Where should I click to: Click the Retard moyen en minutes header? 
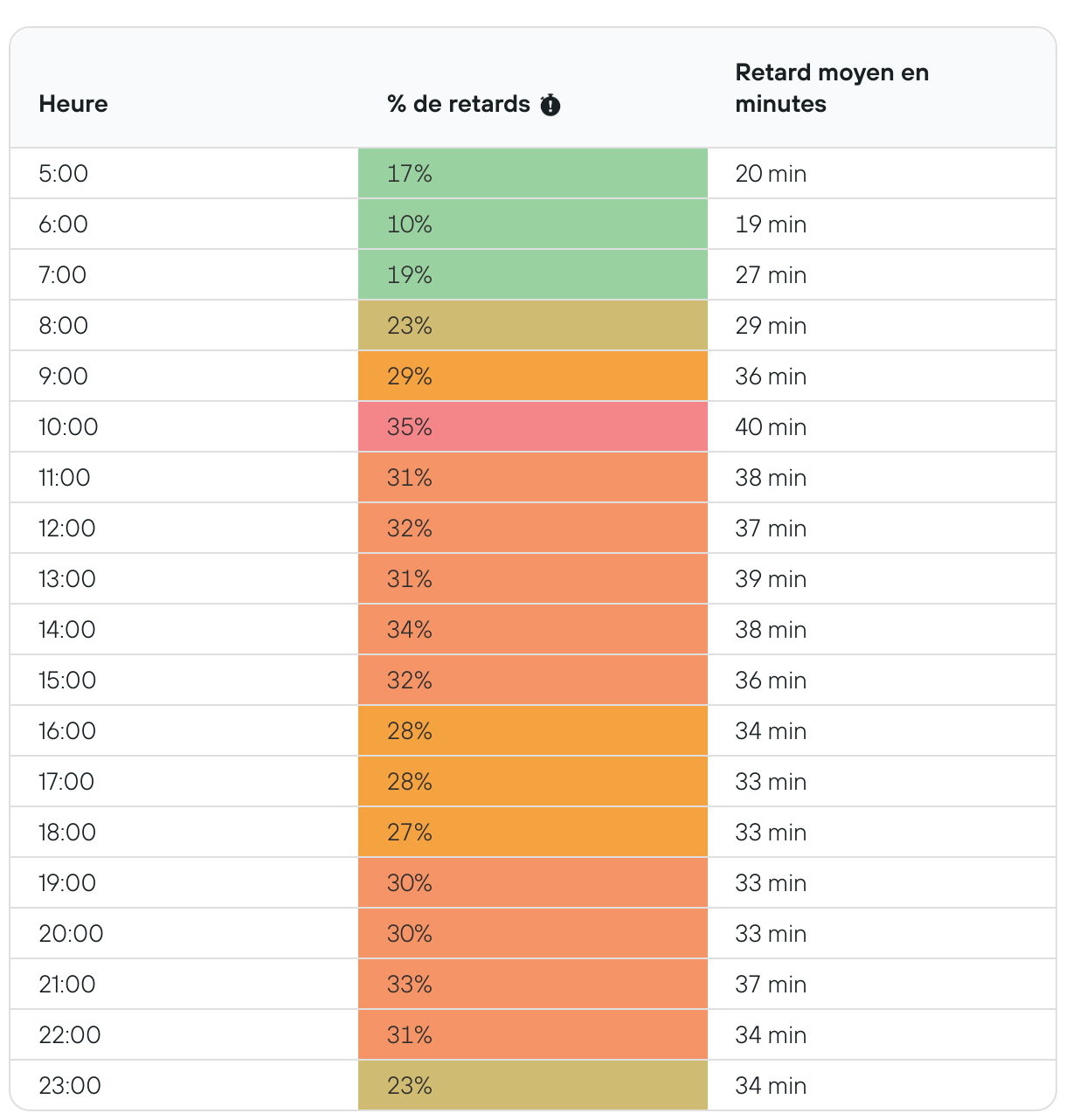click(831, 88)
